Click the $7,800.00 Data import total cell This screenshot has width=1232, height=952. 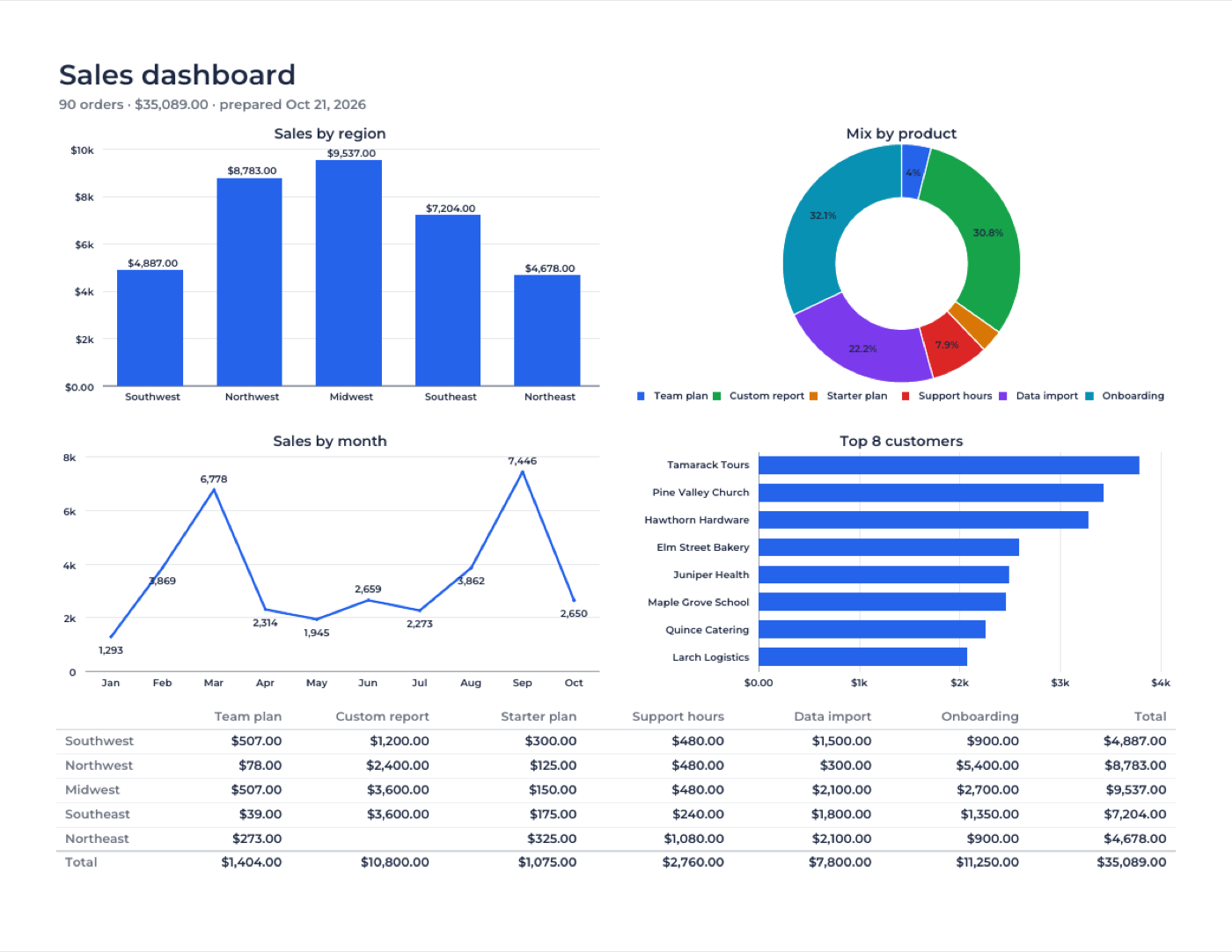click(840, 862)
